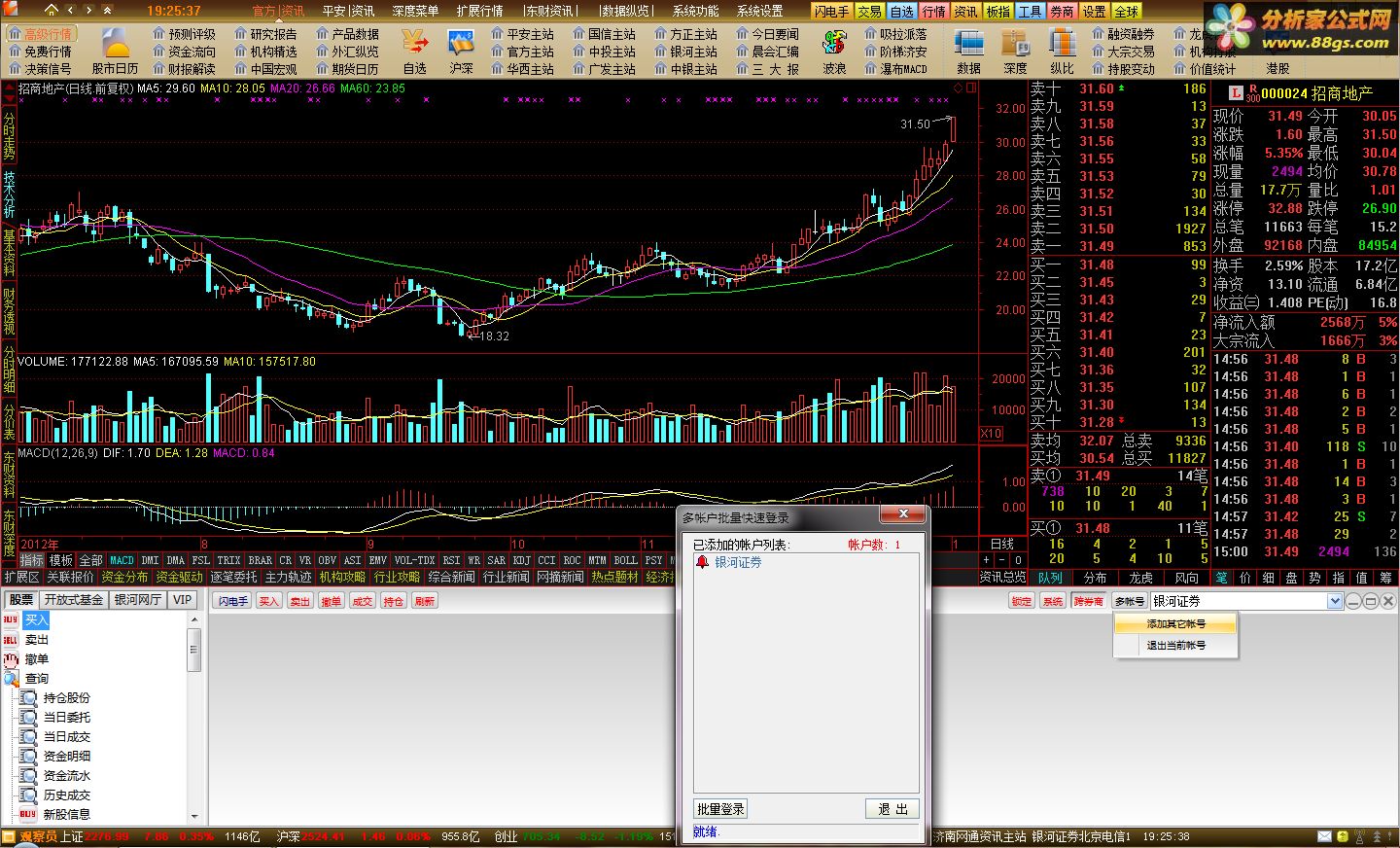Click the 多帐号 button
Viewport: 1400px width, 848px height.
1129,601
